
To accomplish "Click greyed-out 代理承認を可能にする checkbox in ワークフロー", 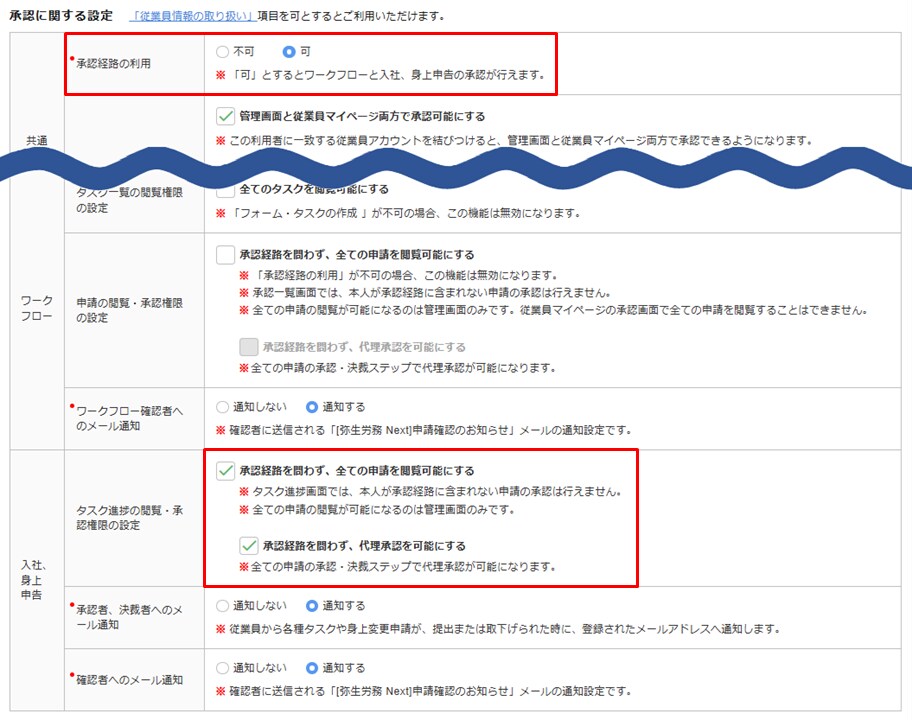I will 249,347.
